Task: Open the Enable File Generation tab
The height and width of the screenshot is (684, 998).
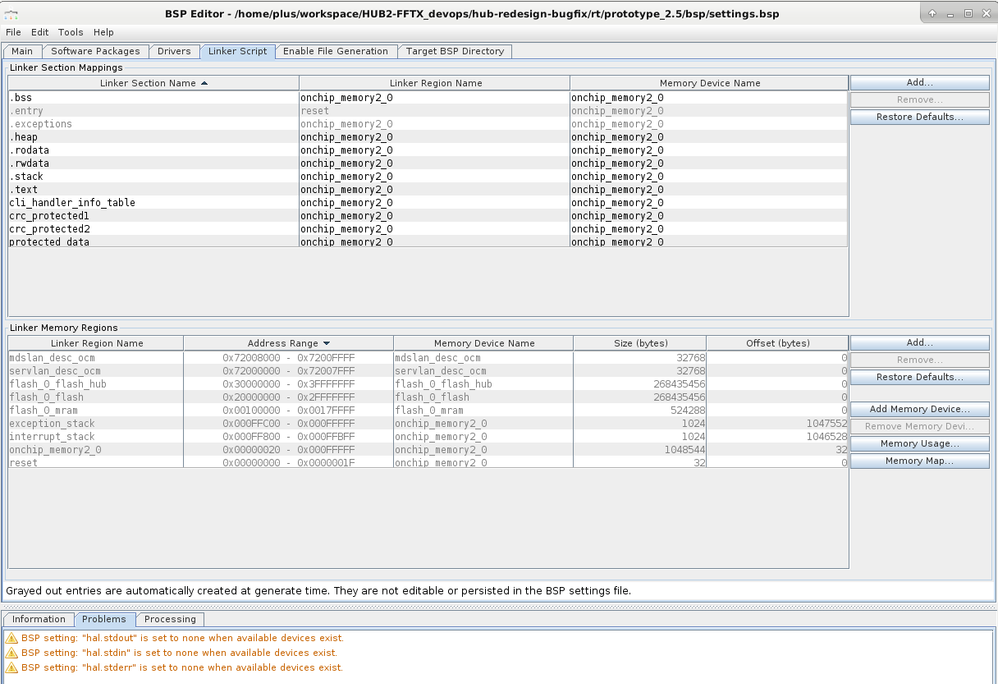Action: (335, 51)
